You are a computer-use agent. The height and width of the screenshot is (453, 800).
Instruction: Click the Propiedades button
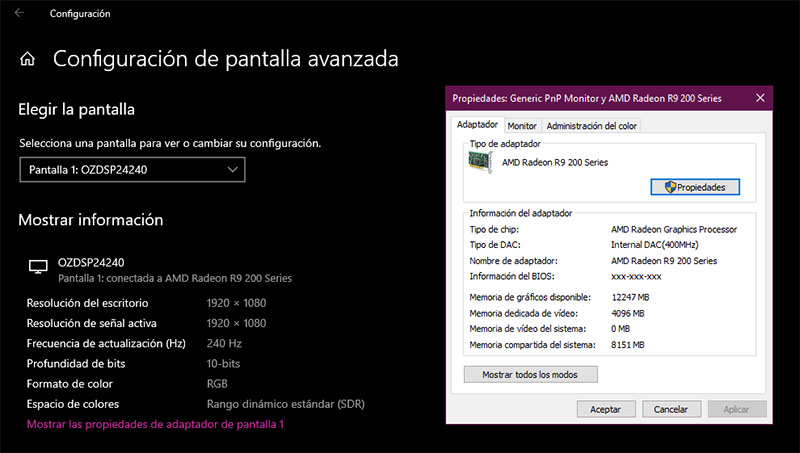pyautogui.click(x=695, y=187)
